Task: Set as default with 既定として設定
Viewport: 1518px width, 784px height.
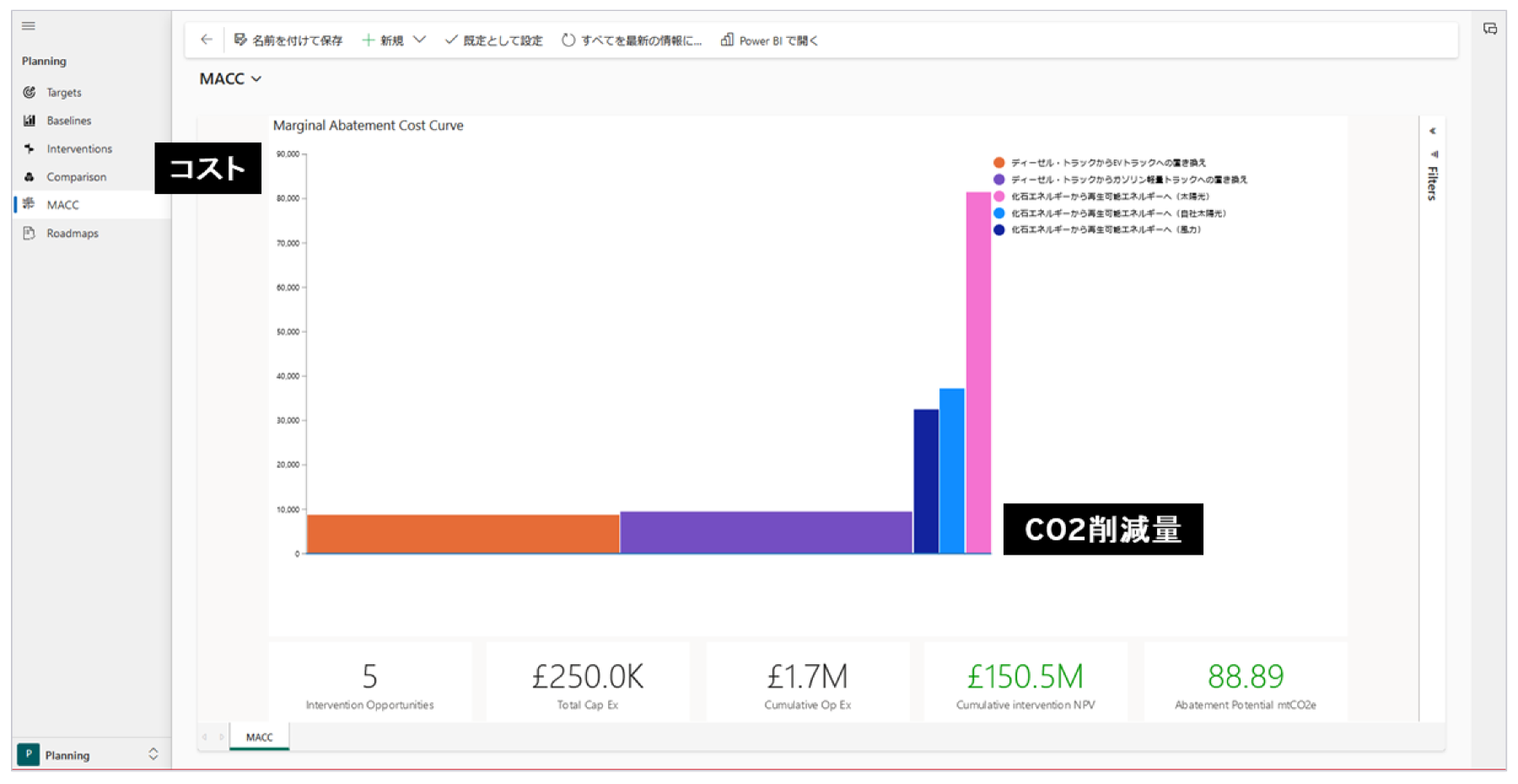Action: pos(493,40)
